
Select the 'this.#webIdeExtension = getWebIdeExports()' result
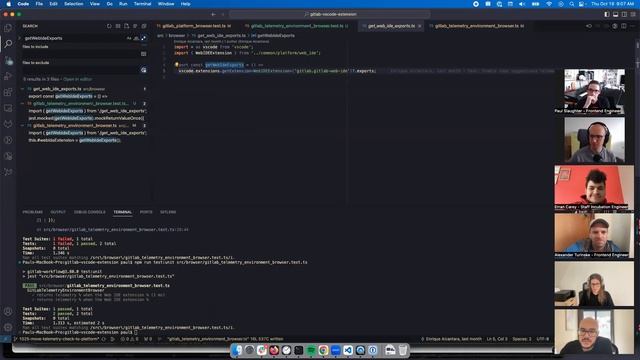click(75, 140)
